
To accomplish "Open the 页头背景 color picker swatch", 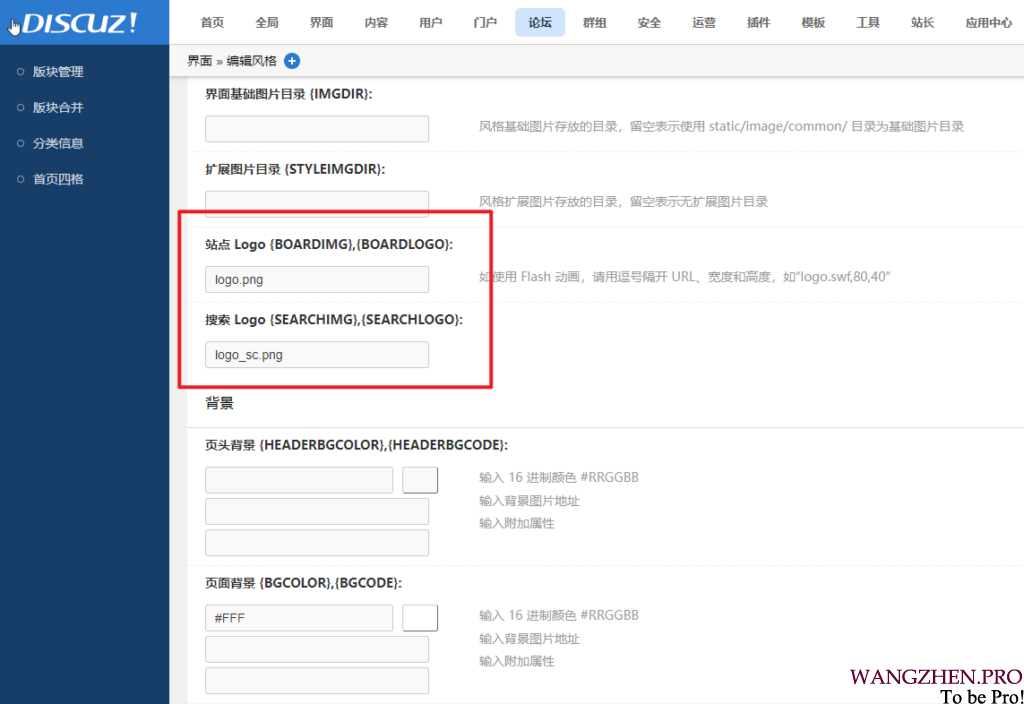I will [x=420, y=480].
